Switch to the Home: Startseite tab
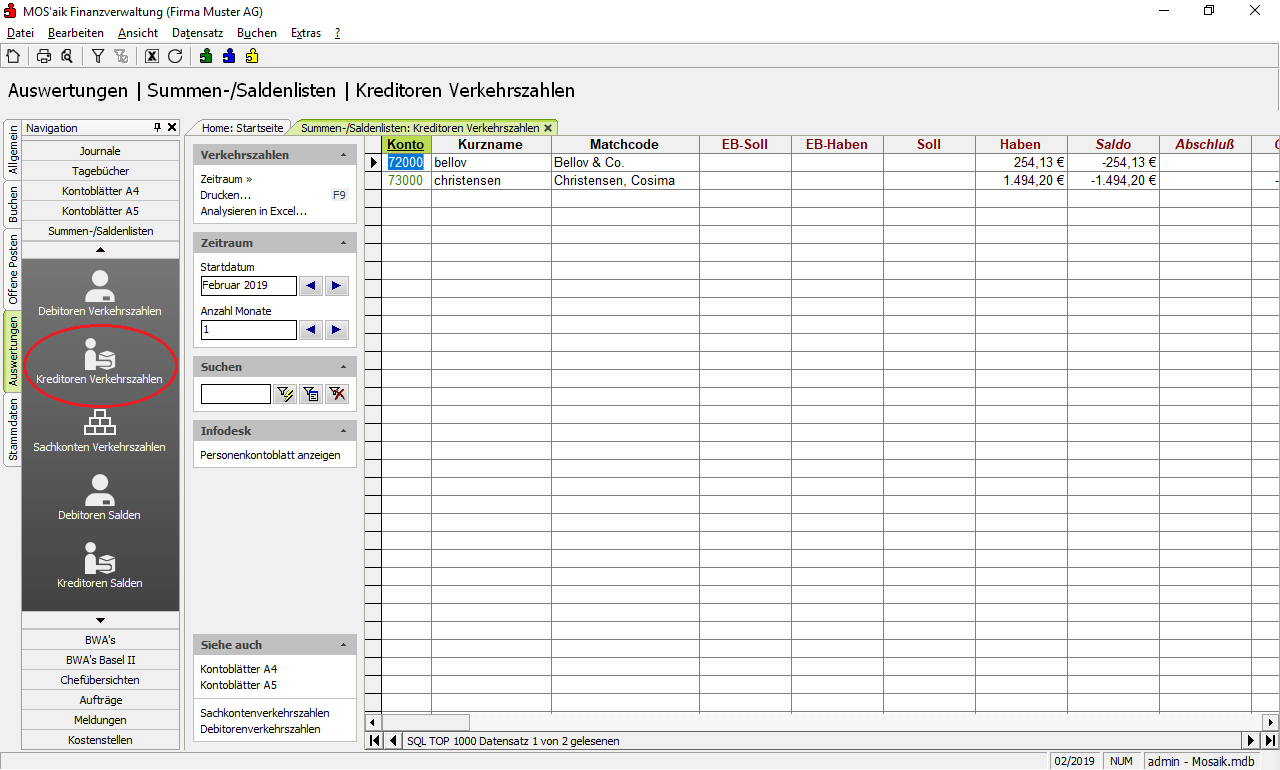This screenshot has width=1280, height=770. point(242,128)
